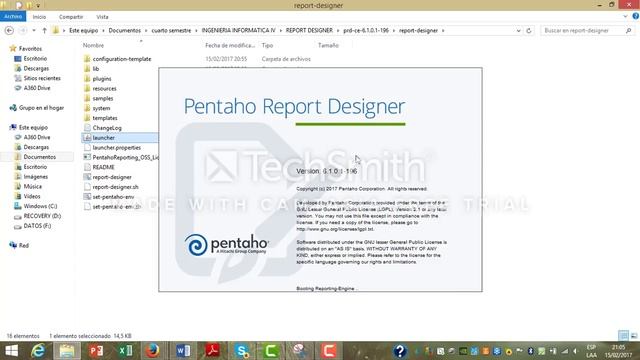Select the PentahoReporting_OSS_Lic file icon
640x360 pixels.
(87, 157)
